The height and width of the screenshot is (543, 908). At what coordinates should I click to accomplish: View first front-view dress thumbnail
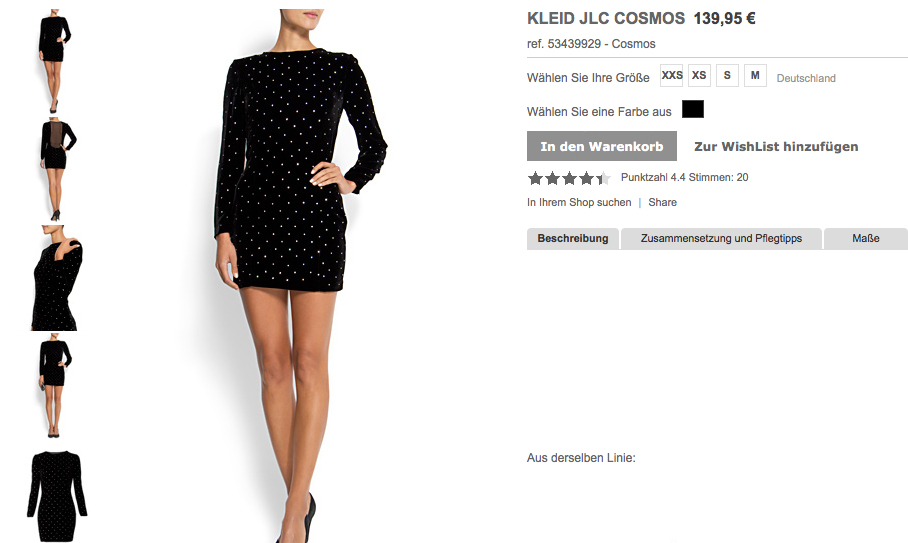pyautogui.click(x=54, y=61)
